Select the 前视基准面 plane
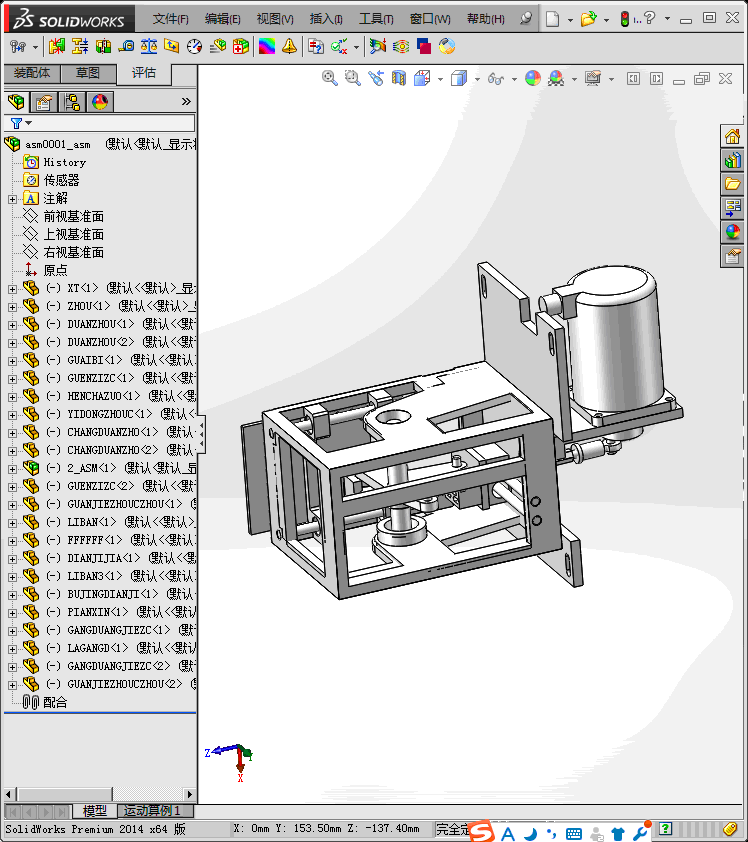The height and width of the screenshot is (842, 748). pyautogui.click(x=73, y=216)
